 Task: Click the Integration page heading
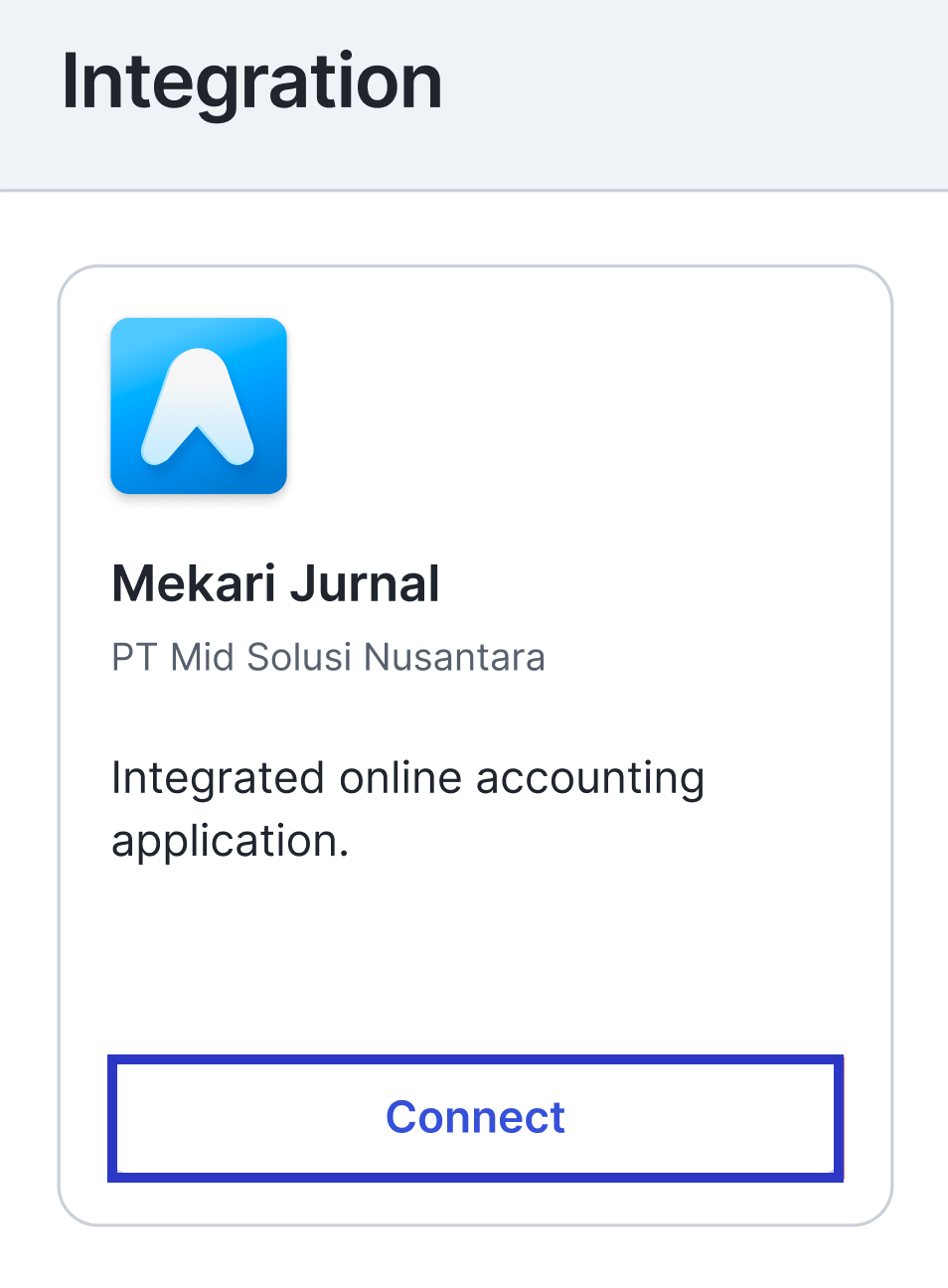tap(252, 82)
